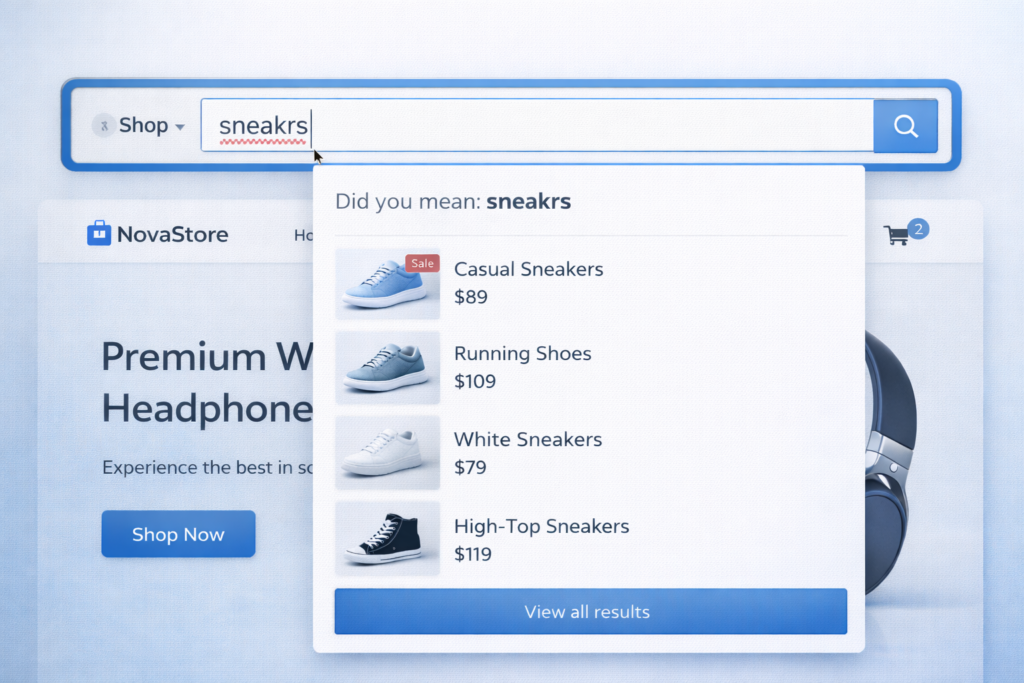
Task: Click the search field containing sneakrs
Action: [537, 125]
